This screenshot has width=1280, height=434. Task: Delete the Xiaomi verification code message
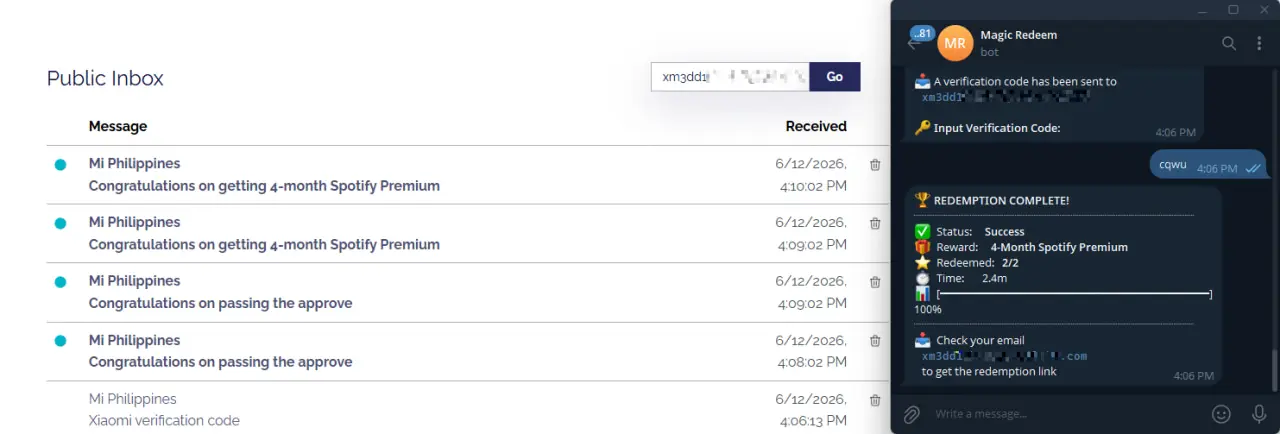875,400
